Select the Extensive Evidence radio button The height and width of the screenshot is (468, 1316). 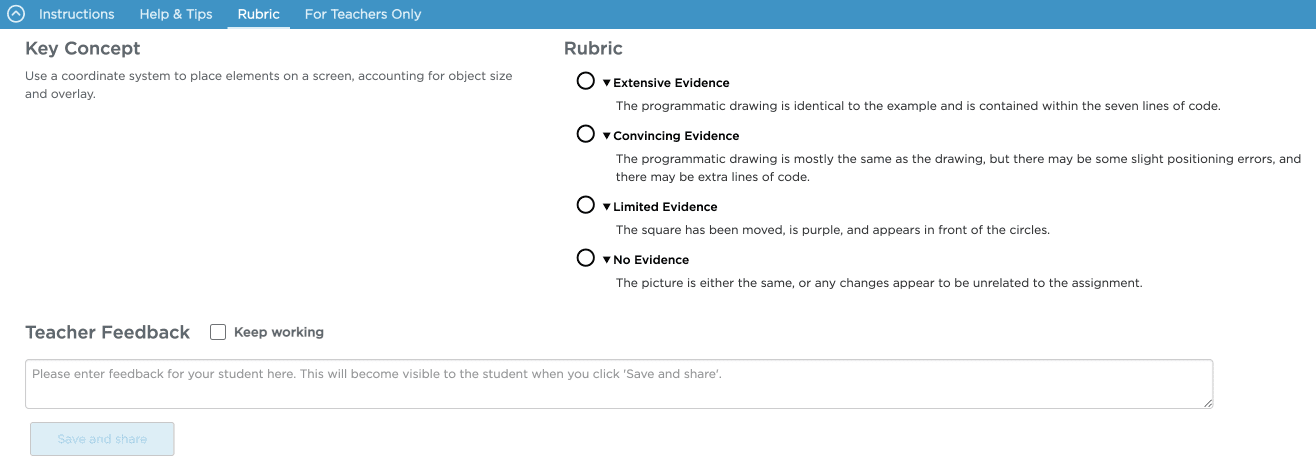pos(586,81)
